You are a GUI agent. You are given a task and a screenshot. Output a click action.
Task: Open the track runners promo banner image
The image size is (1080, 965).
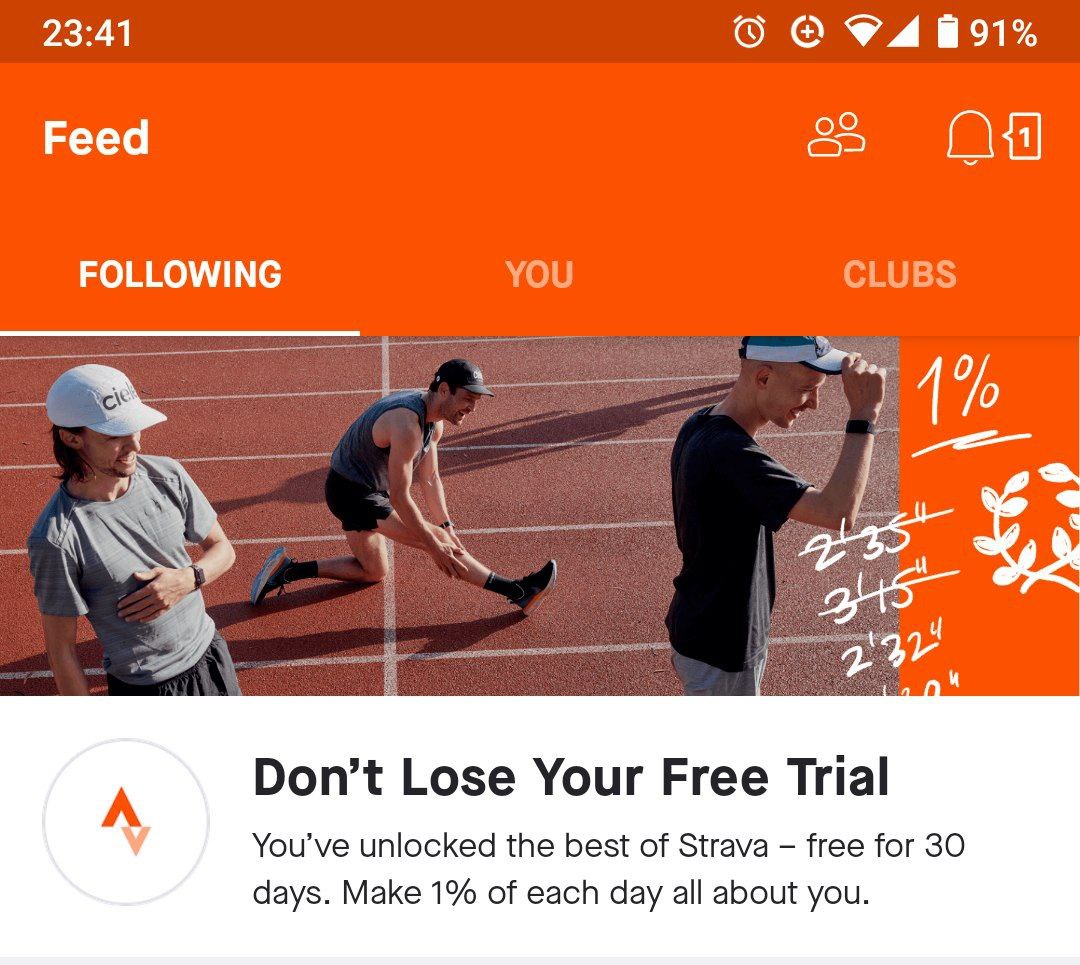[x=540, y=516]
